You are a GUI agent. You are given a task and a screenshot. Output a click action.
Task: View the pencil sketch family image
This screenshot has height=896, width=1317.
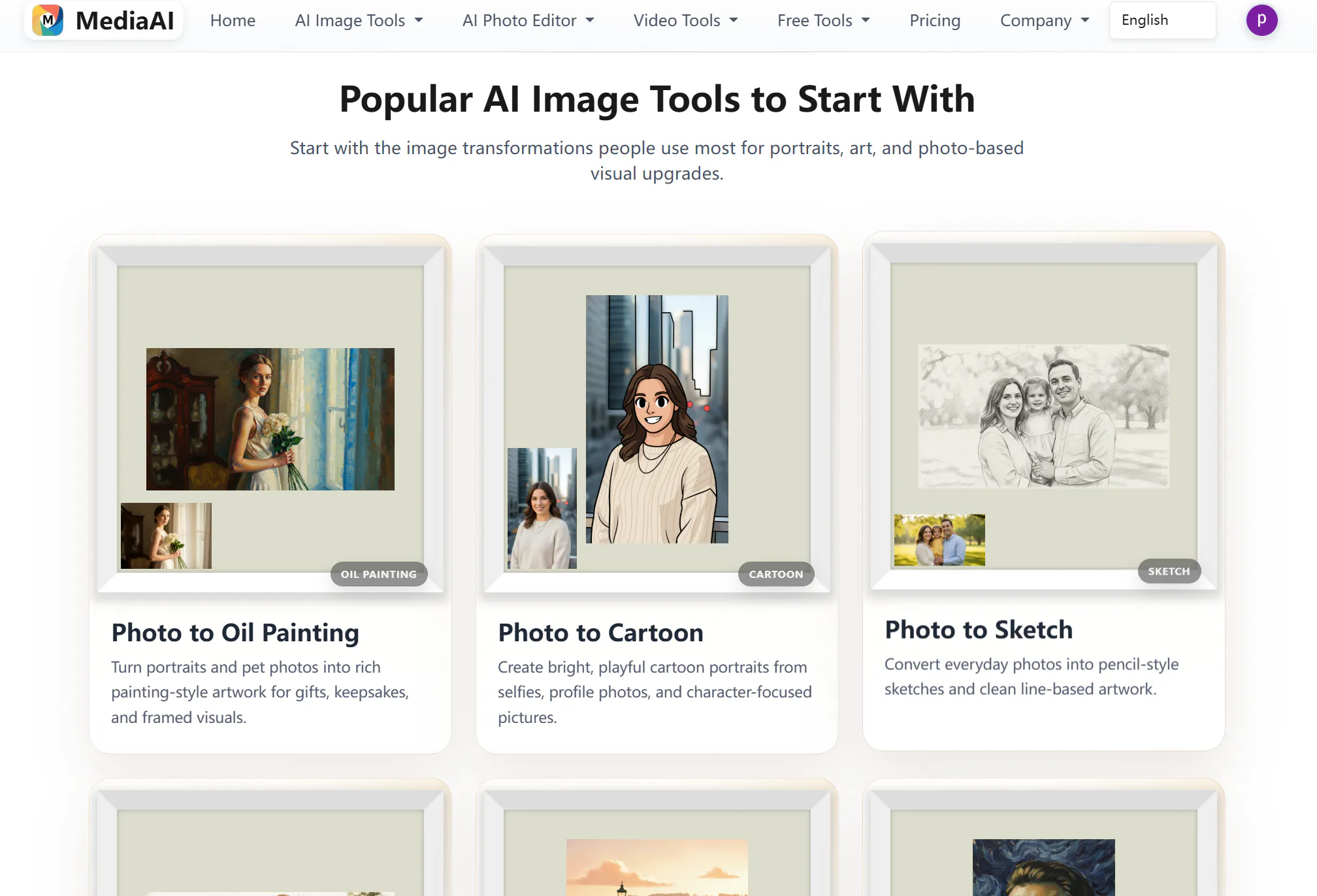coord(1044,417)
